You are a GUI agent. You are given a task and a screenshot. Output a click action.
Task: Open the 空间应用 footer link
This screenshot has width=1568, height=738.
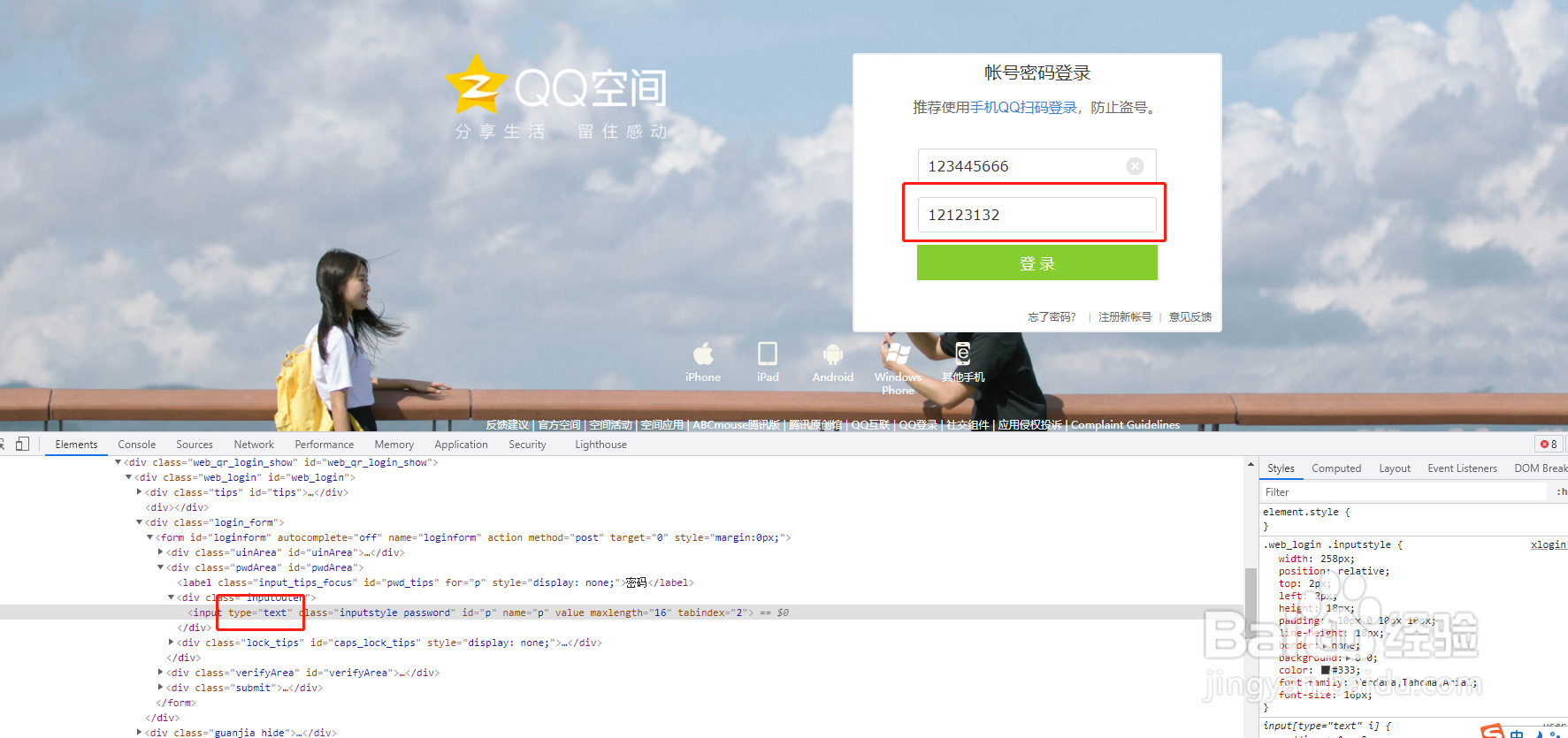(x=662, y=425)
